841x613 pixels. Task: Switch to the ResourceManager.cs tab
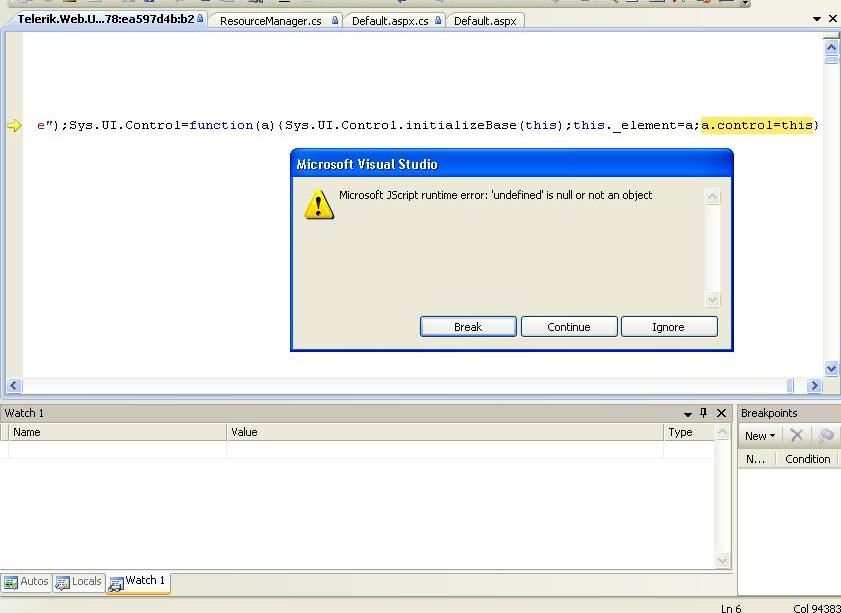point(276,21)
